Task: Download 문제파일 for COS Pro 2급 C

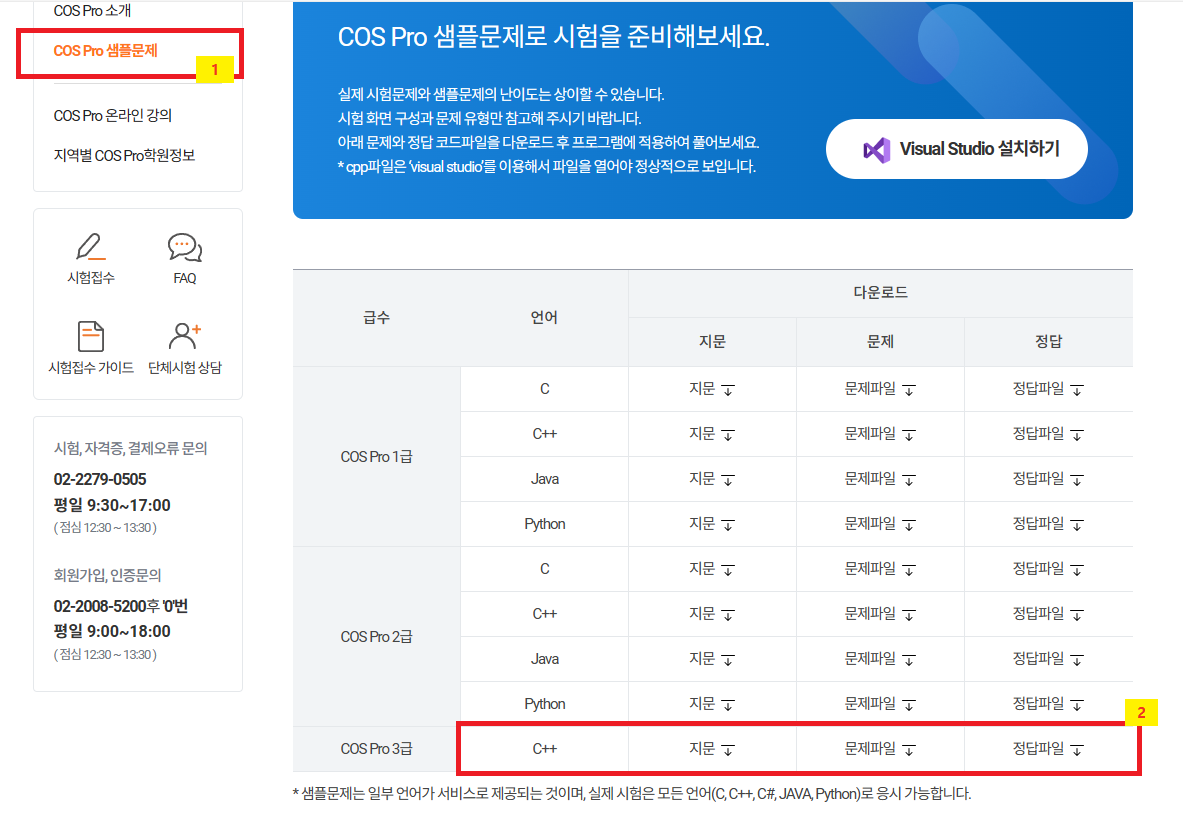Action: (880, 569)
